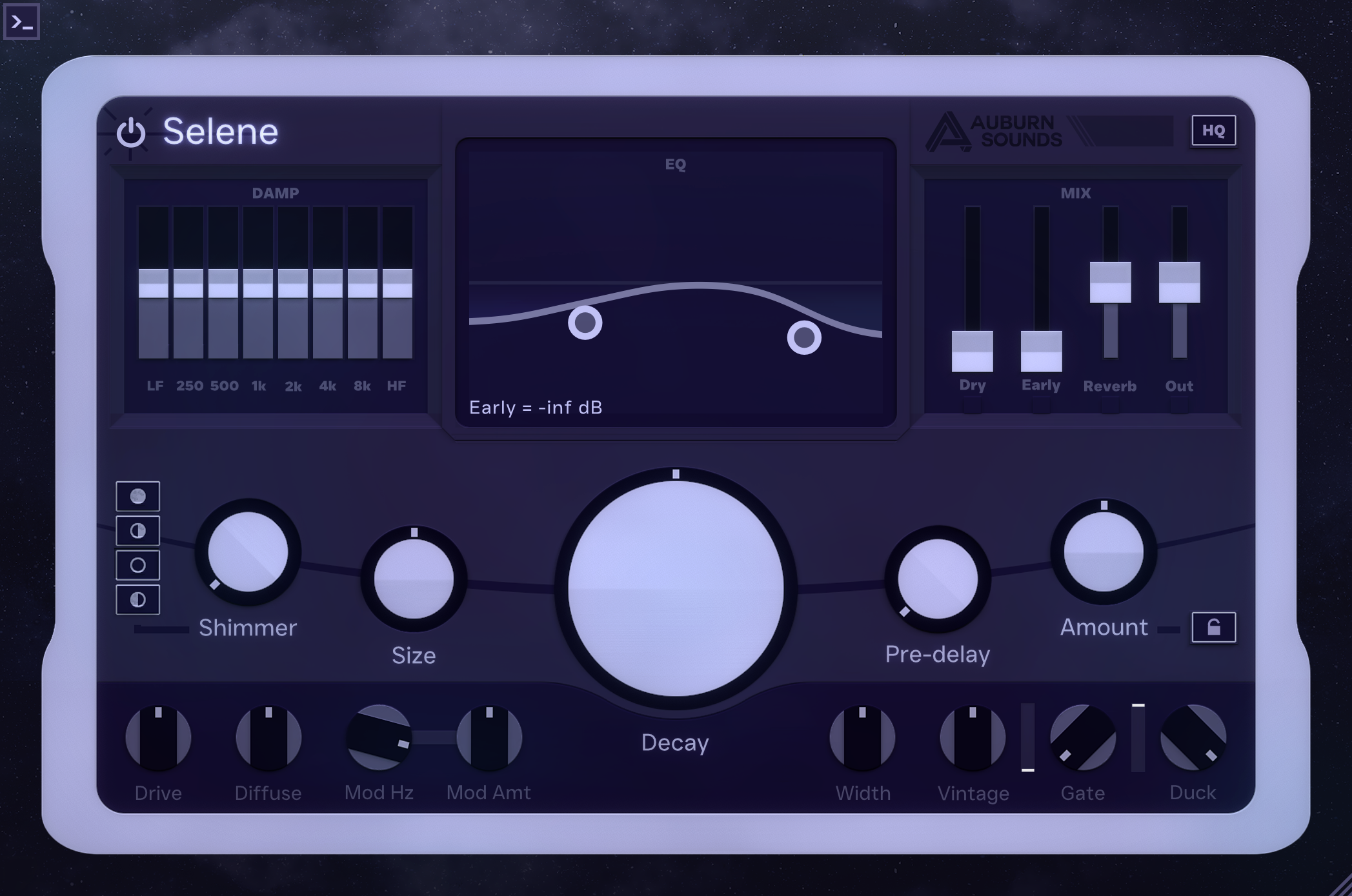Select the new moon mode icon

(138, 566)
